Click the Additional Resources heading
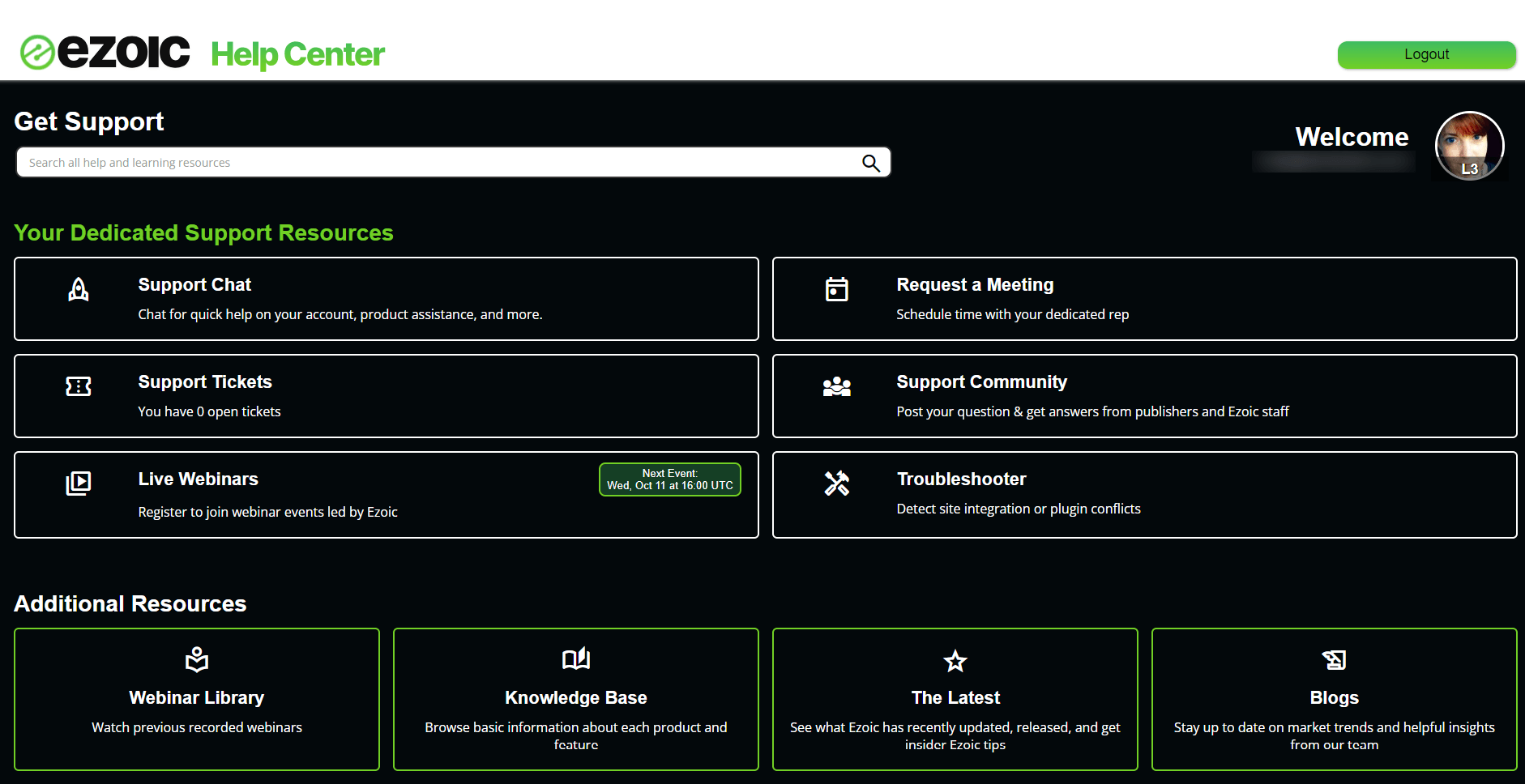The image size is (1525, 784). coord(130,604)
